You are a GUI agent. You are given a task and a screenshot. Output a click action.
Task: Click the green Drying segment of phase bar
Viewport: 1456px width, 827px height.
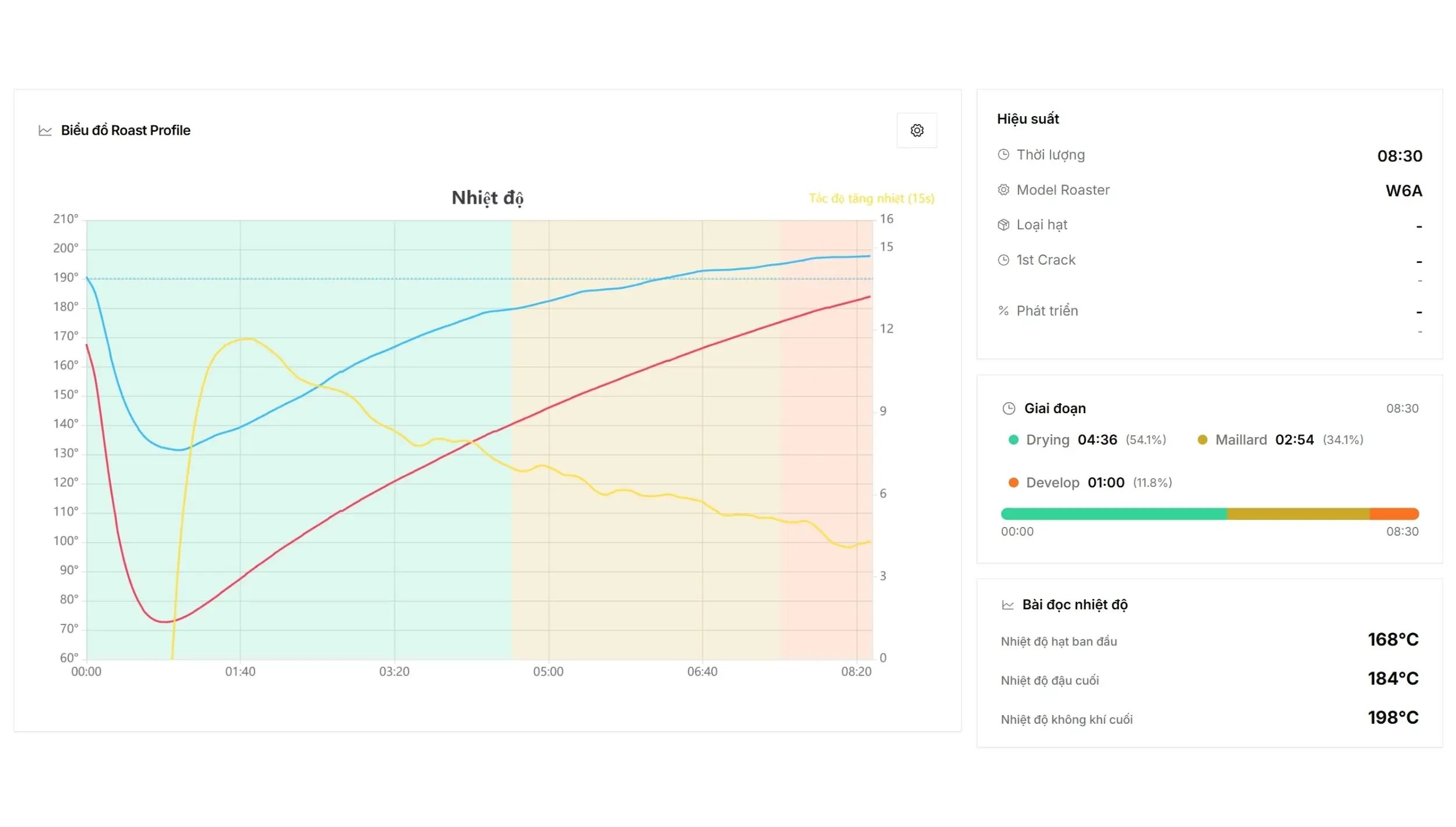pyautogui.click(x=1114, y=514)
